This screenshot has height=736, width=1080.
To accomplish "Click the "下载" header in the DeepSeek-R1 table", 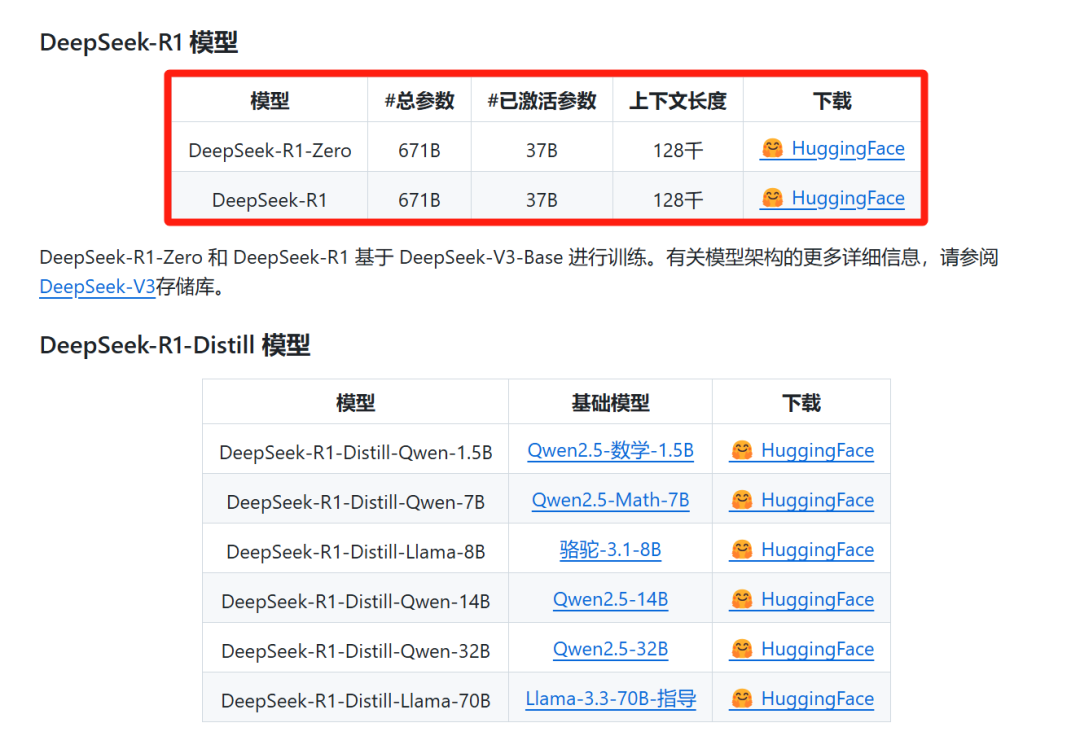I will tap(832, 101).
